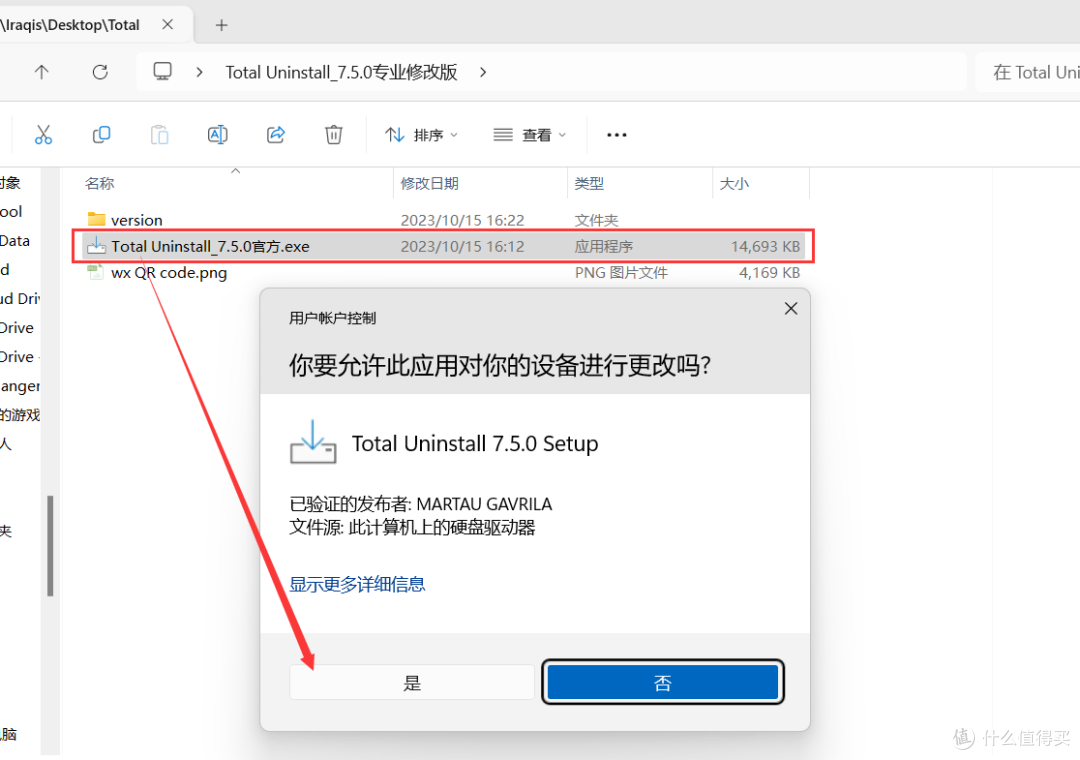Sort by Date modified (修改日期) column header
The image size is (1080, 760).
(x=429, y=183)
